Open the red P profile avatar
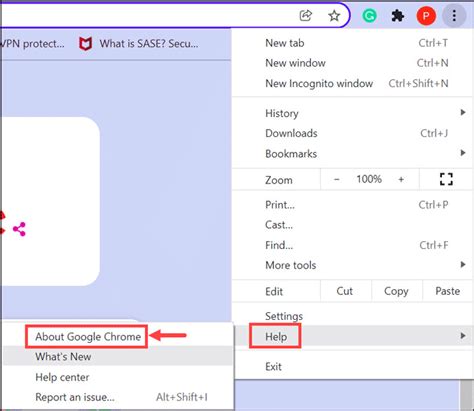This screenshot has width=474, height=411. click(x=426, y=16)
